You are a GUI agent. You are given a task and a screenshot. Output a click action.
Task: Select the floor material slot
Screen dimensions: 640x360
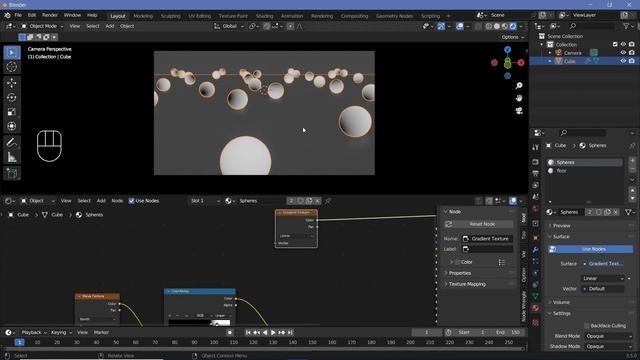(584, 171)
